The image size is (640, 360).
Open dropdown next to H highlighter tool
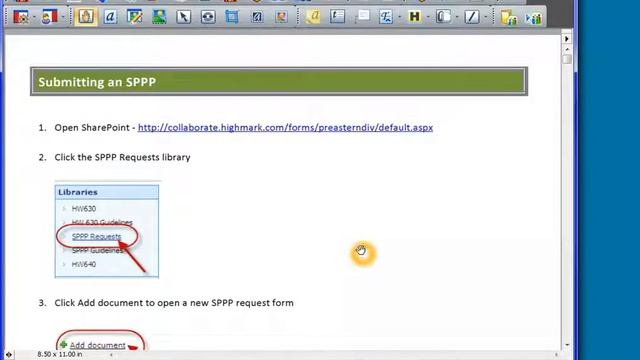coord(428,17)
